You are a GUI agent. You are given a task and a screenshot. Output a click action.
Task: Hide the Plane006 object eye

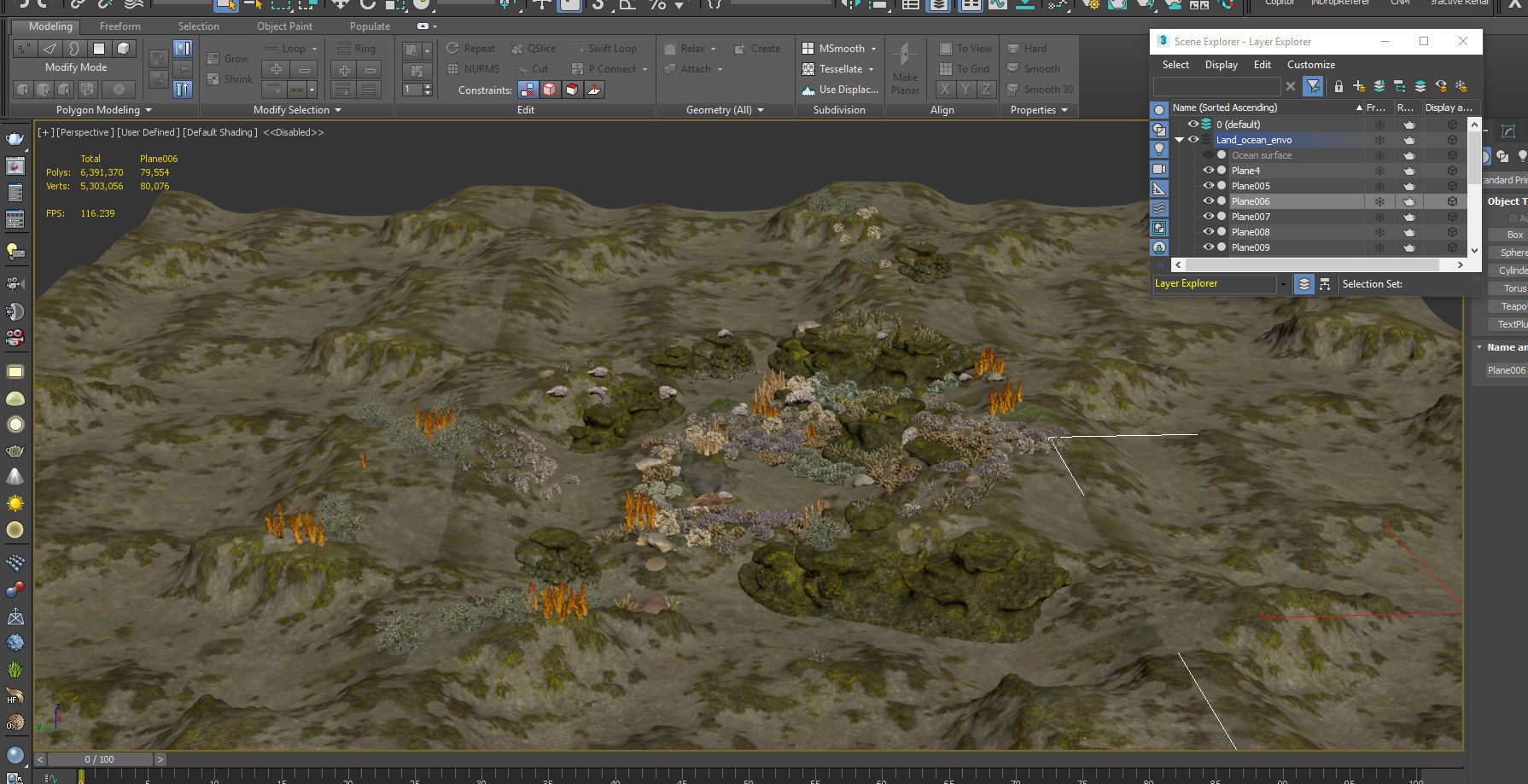(x=1208, y=201)
